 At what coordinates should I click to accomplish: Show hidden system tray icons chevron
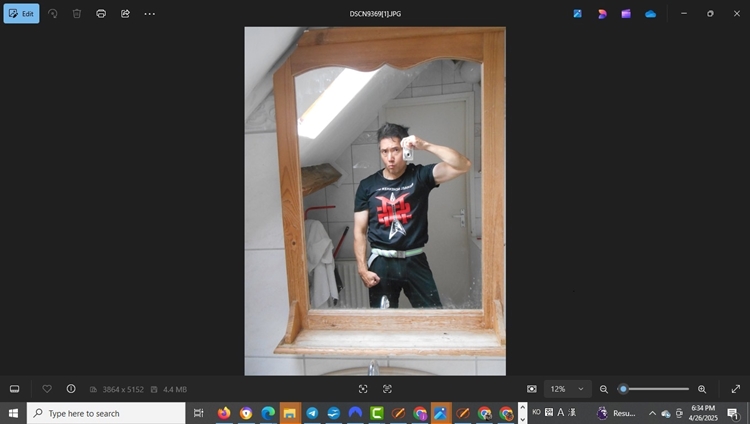point(652,413)
